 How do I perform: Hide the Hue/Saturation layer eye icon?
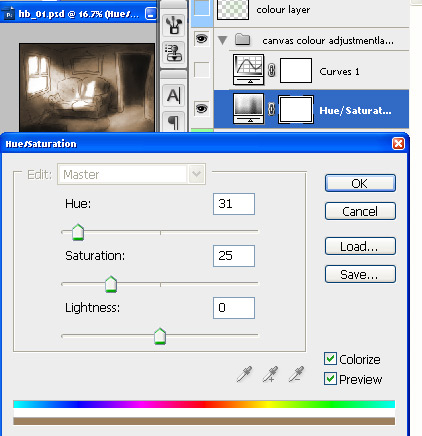(x=201, y=109)
